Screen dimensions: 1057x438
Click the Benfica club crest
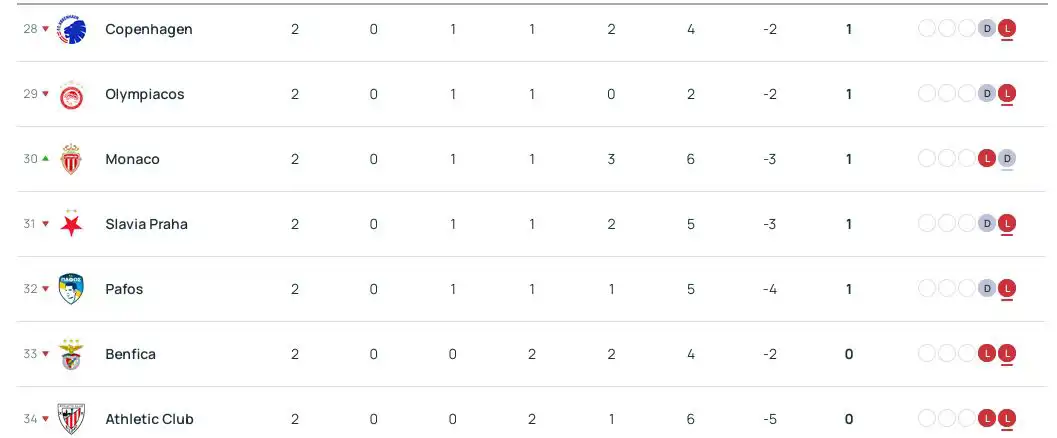(71, 354)
